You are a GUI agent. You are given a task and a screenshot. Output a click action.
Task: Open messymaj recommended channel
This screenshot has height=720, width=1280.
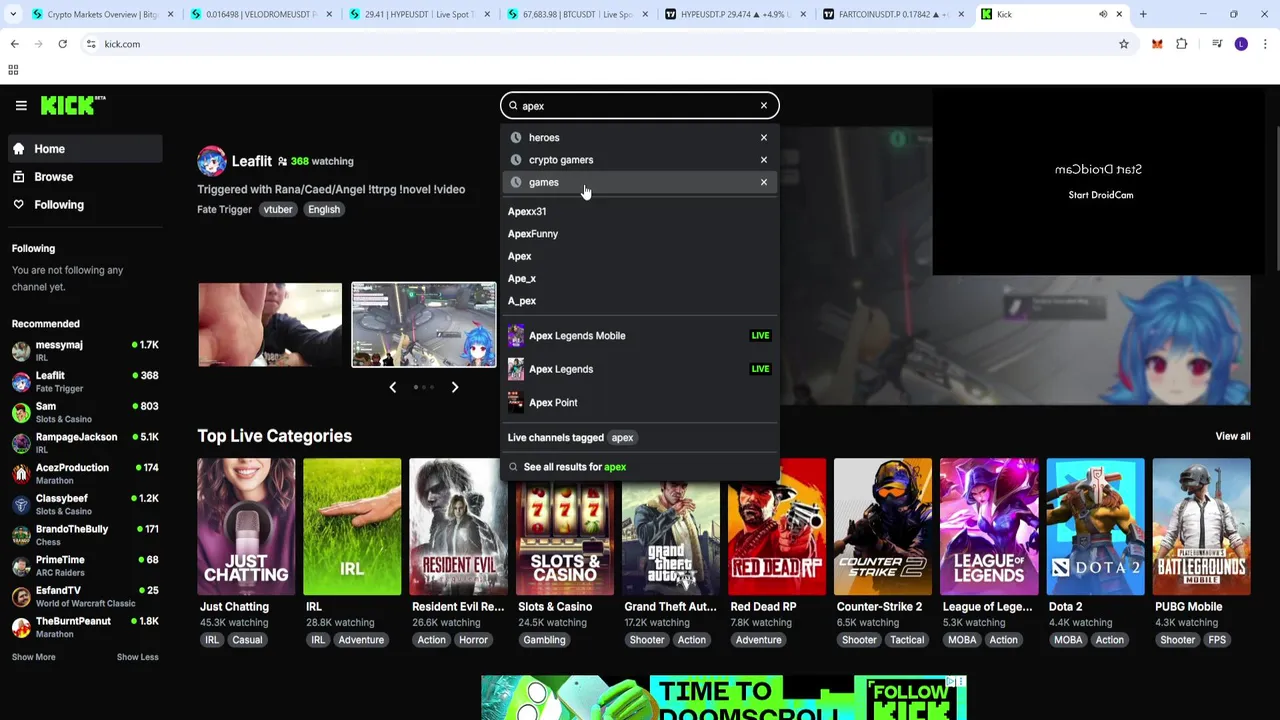[x=84, y=351]
